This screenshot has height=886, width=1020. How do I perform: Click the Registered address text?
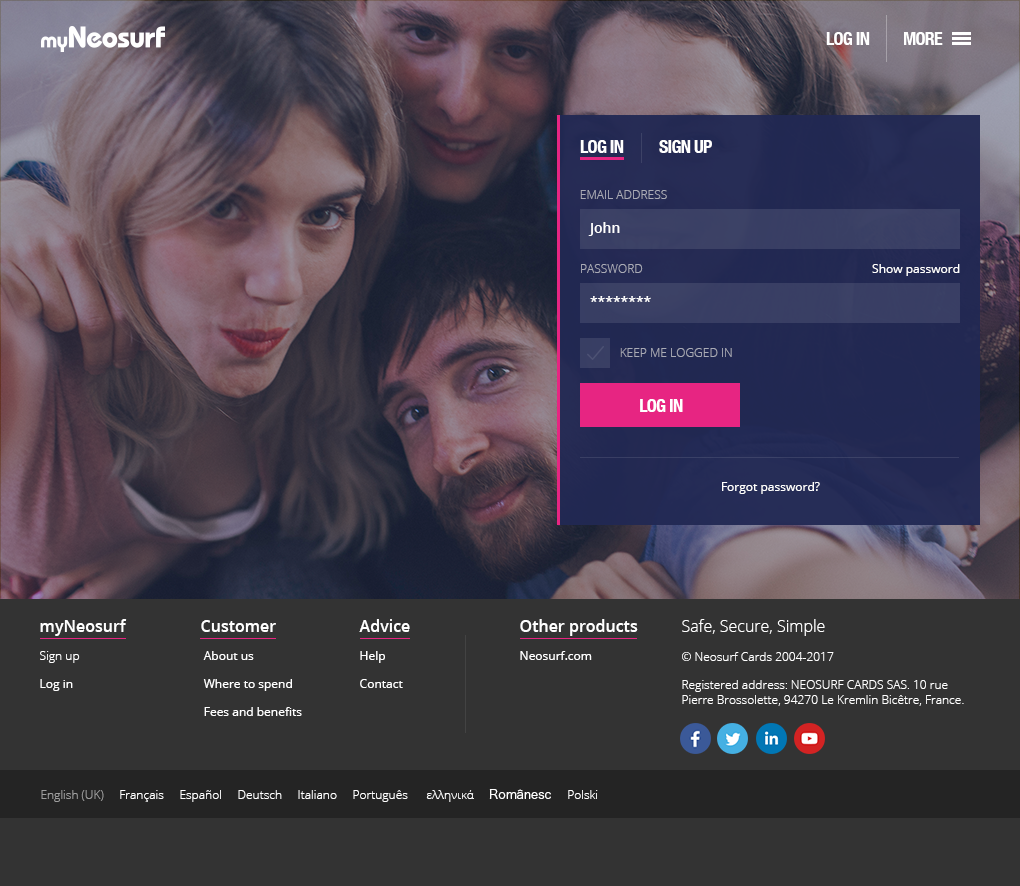pos(822,692)
